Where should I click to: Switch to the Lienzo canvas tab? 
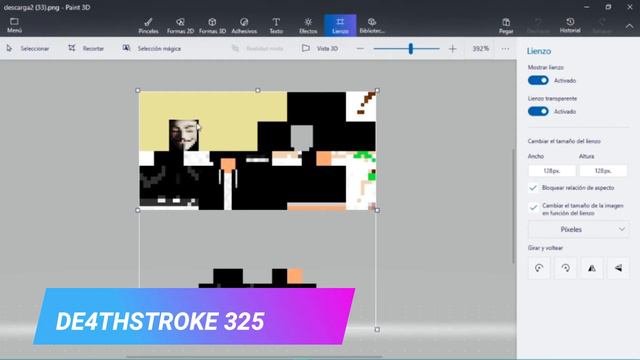point(340,25)
